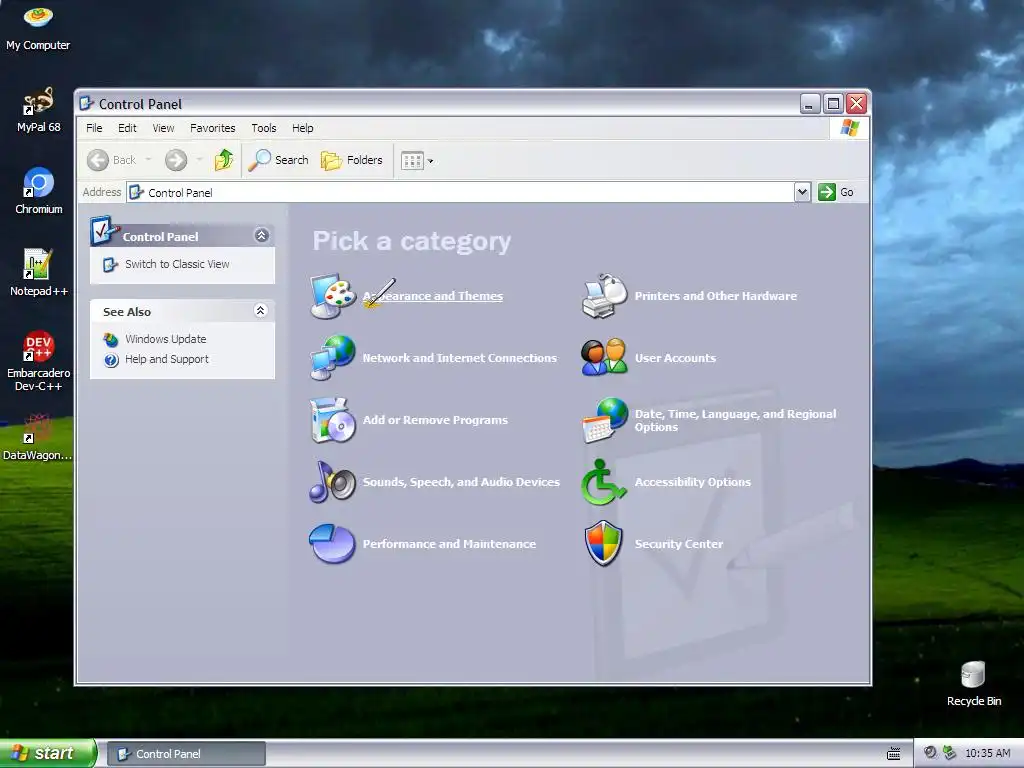Click the Printers and Other Hardware text link
This screenshot has height=768, width=1024.
click(x=716, y=296)
